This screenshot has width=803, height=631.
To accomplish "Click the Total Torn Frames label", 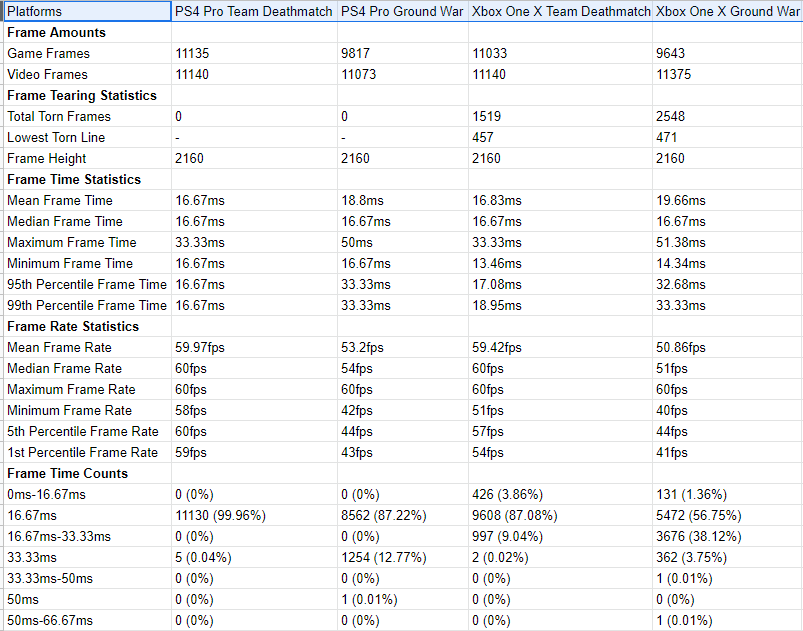I will [x=59, y=116].
